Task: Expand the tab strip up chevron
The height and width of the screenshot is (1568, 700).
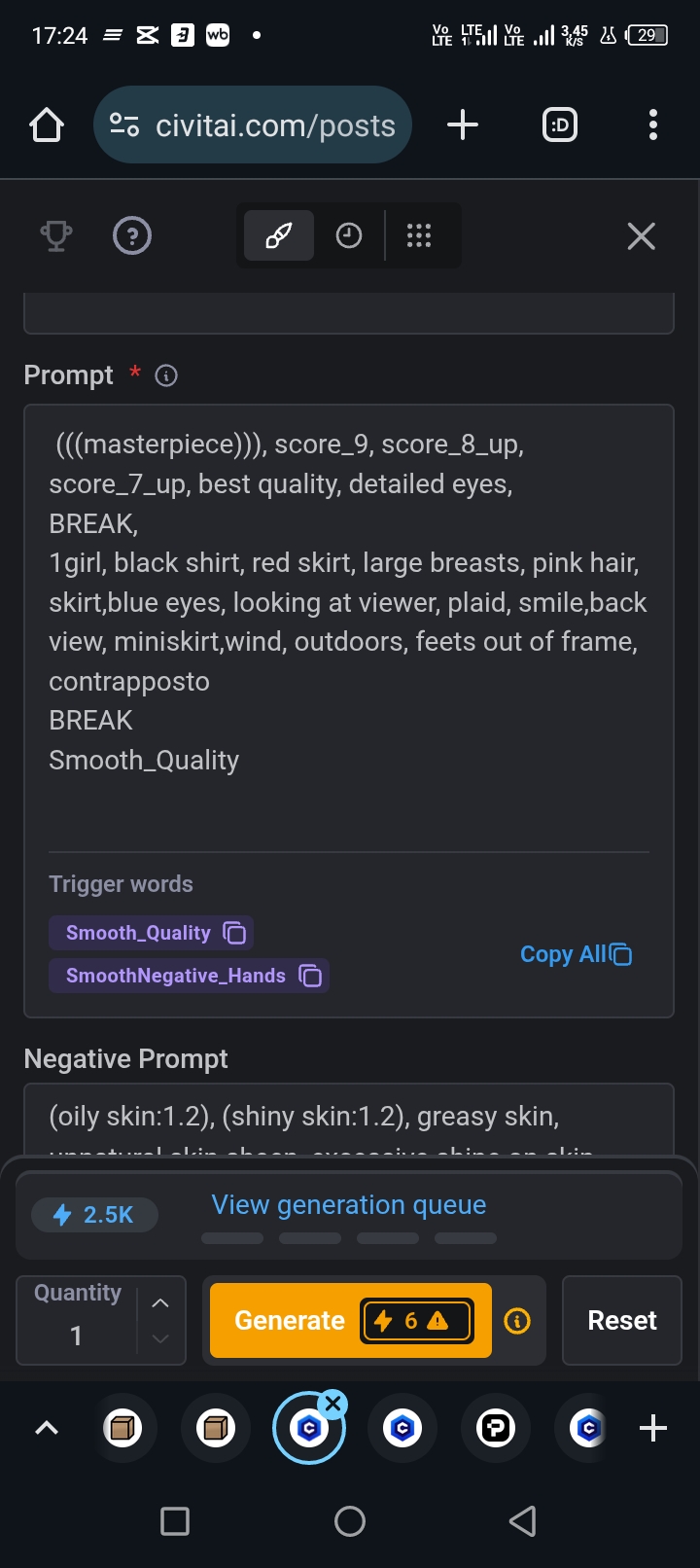Action: [x=47, y=1428]
